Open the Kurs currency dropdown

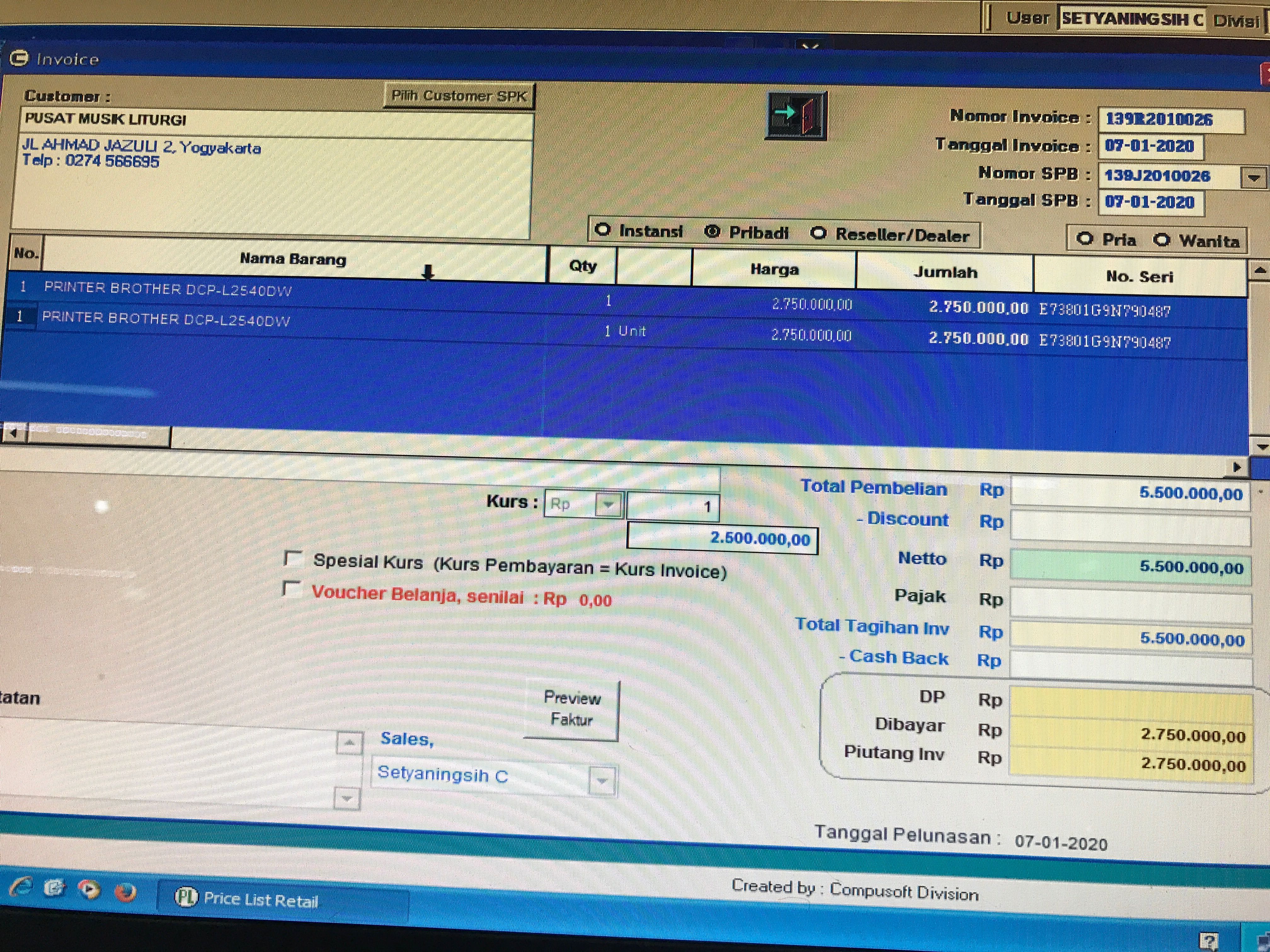608,505
